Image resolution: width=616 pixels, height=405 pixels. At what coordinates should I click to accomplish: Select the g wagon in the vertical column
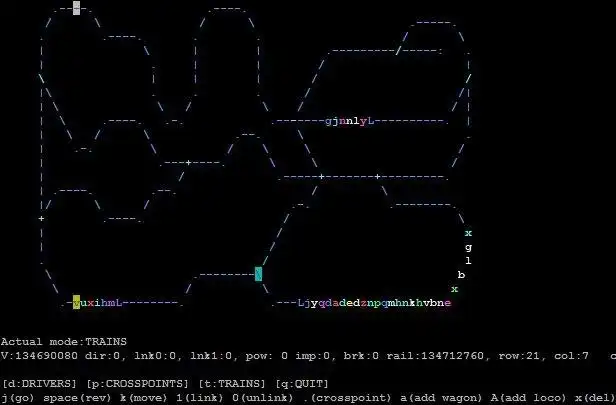click(468, 247)
